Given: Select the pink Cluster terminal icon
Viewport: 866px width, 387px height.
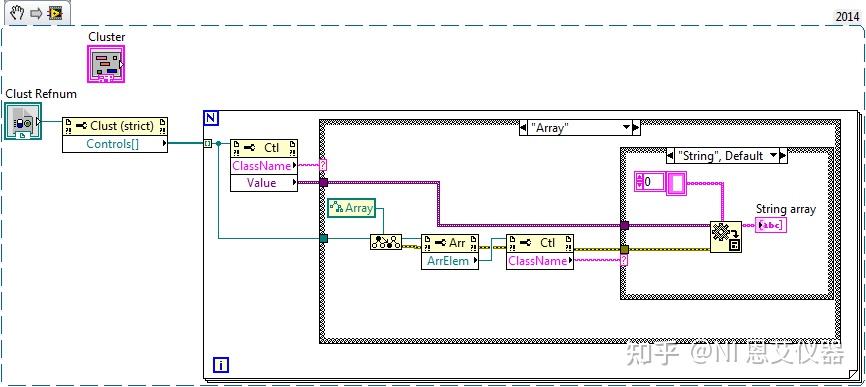Looking at the screenshot, I should 106,64.
